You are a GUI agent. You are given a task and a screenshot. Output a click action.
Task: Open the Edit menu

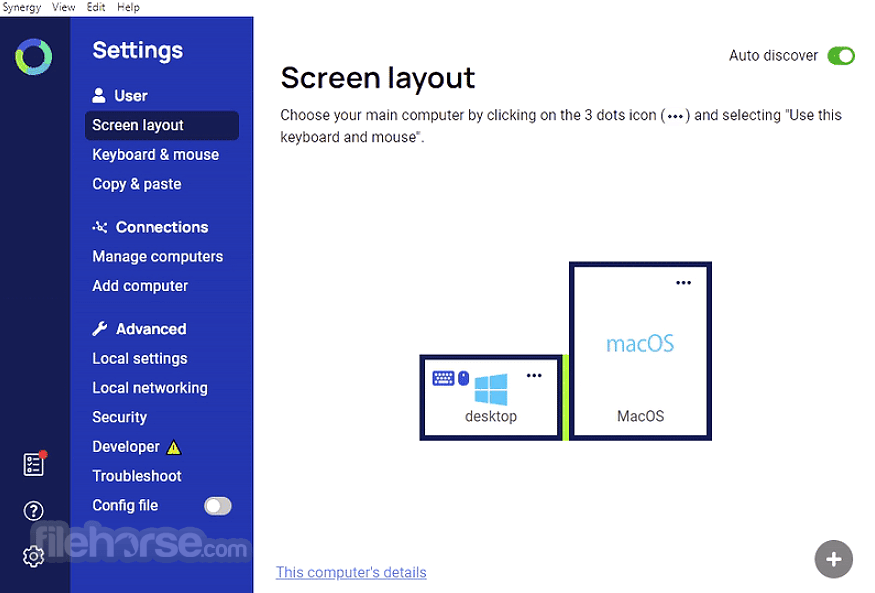(96, 7)
